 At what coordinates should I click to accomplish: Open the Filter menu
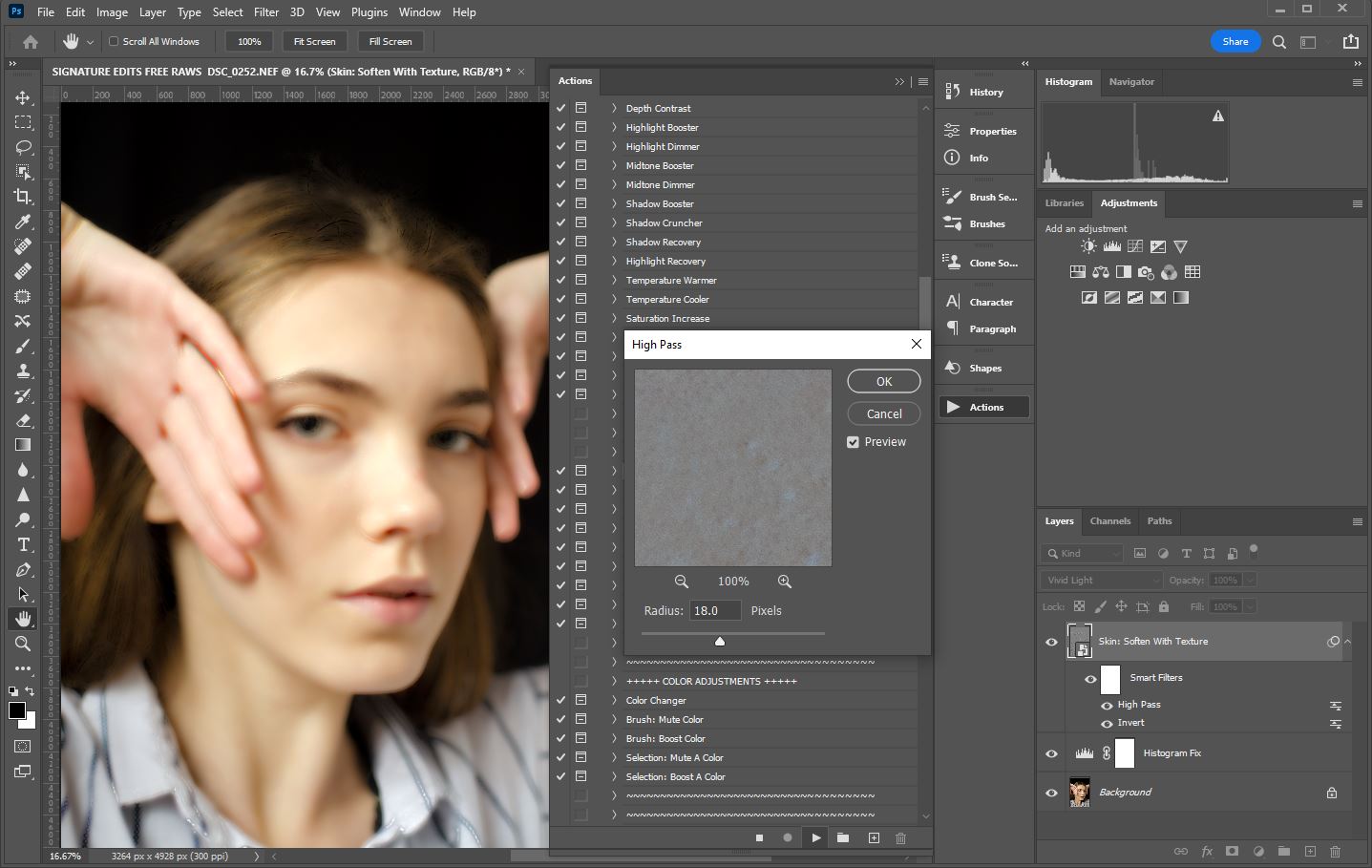click(266, 12)
